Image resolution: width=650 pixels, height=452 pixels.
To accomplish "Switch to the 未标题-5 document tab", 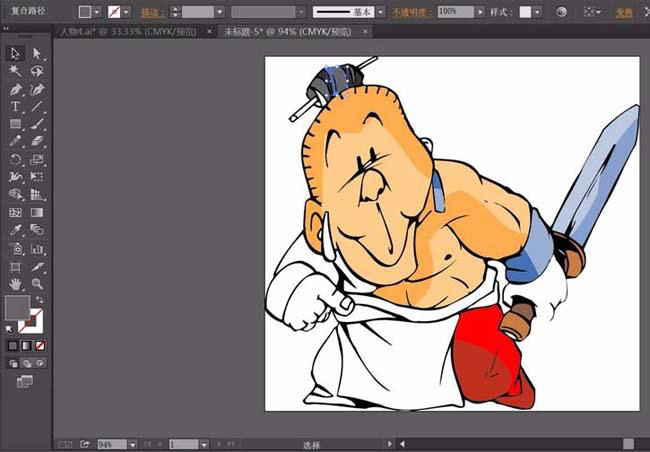I will (x=287, y=32).
